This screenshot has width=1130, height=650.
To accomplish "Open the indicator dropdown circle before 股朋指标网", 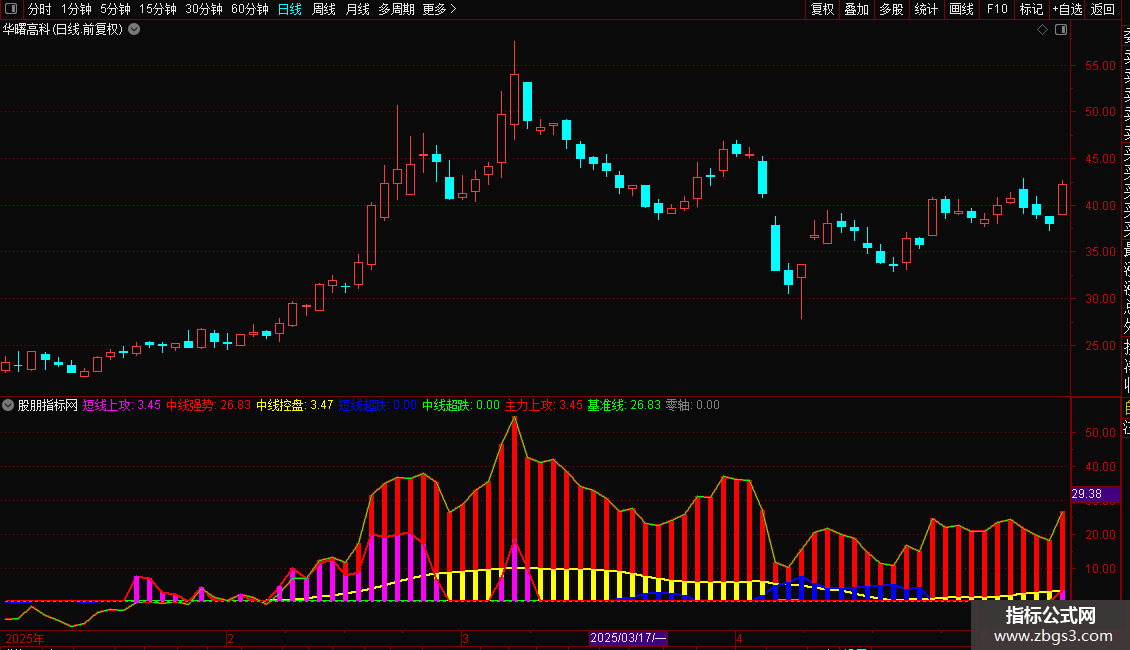I will [8, 405].
